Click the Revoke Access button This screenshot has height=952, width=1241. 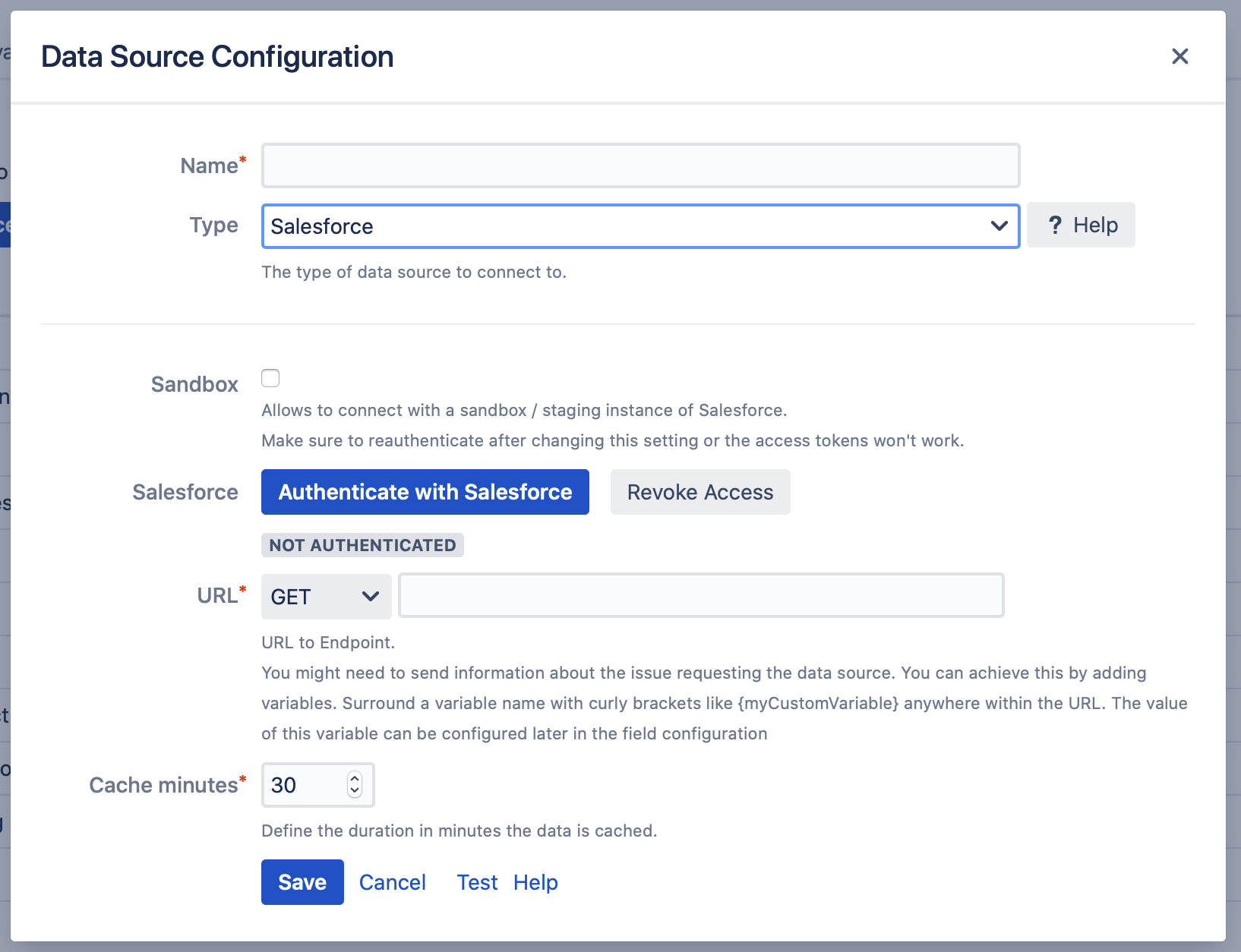(700, 492)
